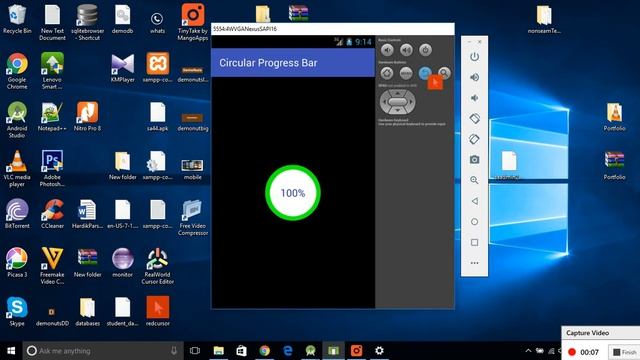Raise volume using emulator toolbar volume up
This screenshot has width=640, height=360.
pyautogui.click(x=474, y=77)
